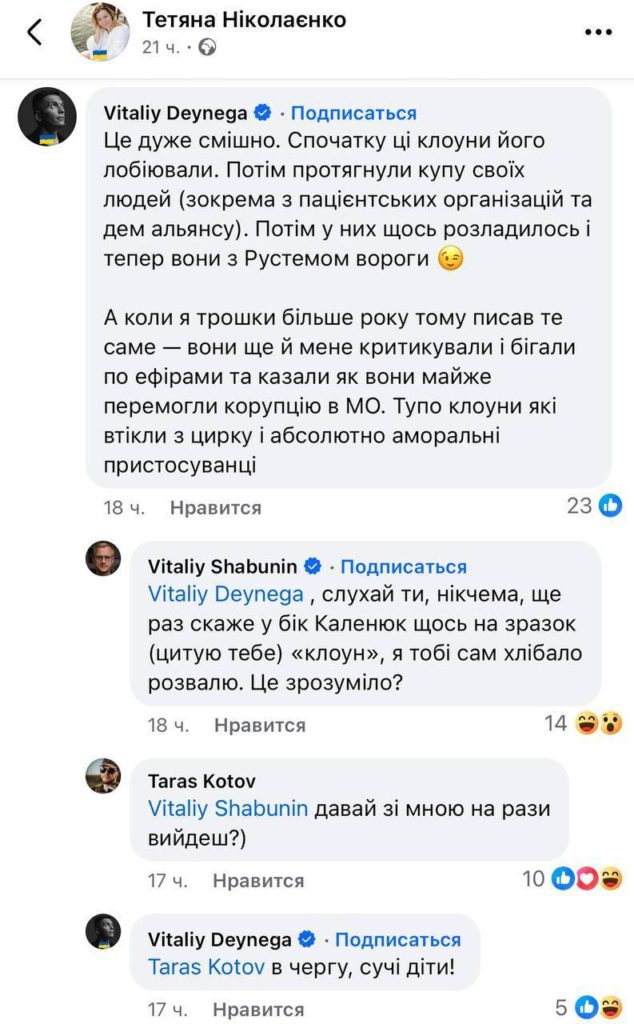Like Vitaliy Shabunin's reply
This screenshot has width=634, height=1024.
click(259, 725)
